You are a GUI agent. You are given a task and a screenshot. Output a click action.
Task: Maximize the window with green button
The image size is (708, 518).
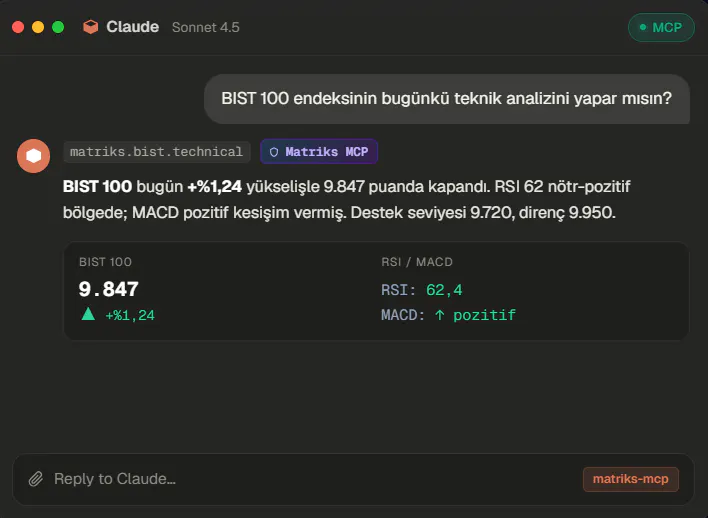point(58,27)
